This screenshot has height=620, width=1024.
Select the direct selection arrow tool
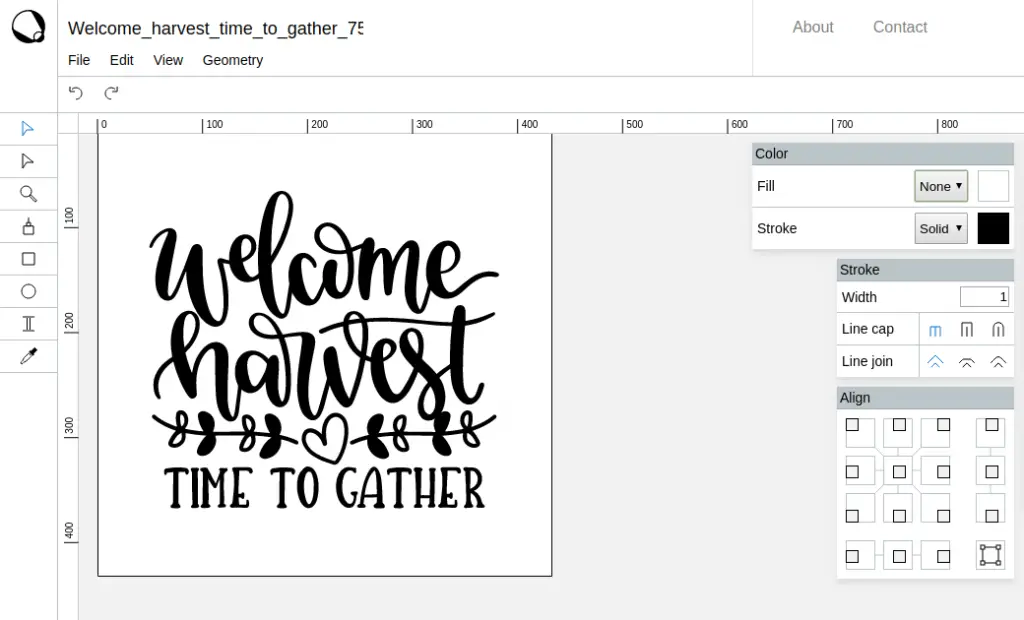[28, 161]
